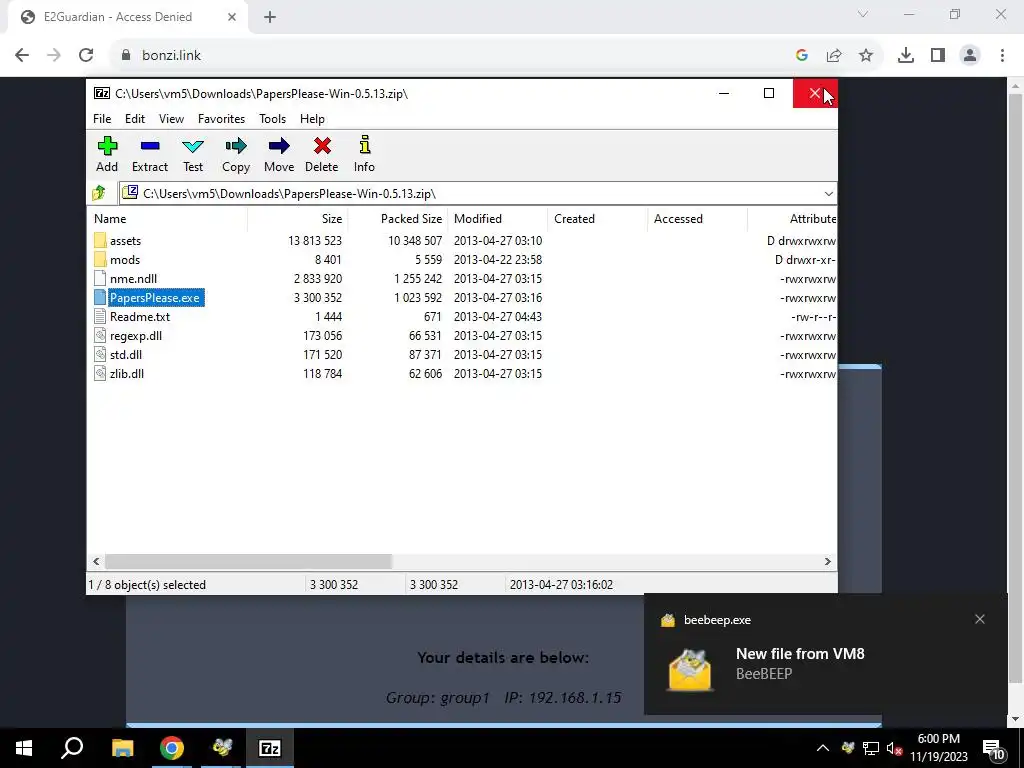
Task: Open 7-Zip window system menu icon
Action: [102, 93]
